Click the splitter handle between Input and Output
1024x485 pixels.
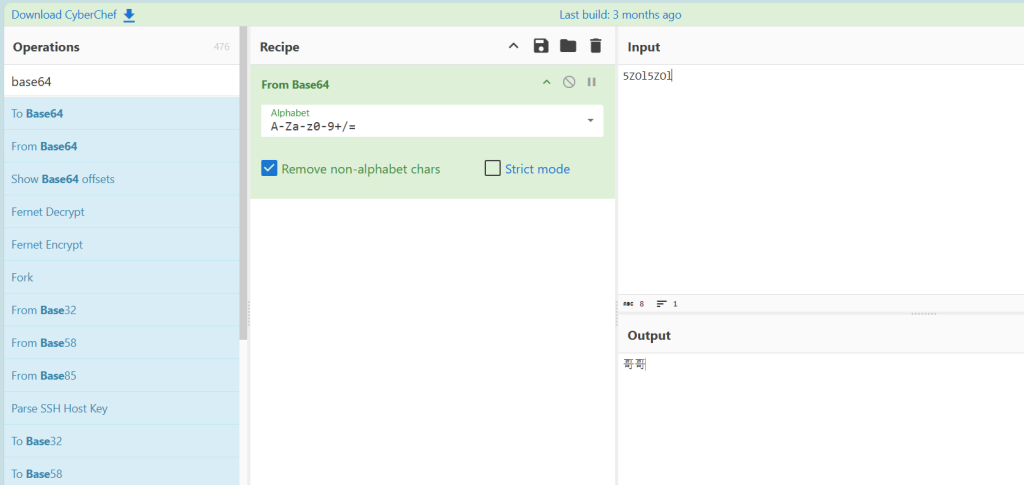(923, 314)
